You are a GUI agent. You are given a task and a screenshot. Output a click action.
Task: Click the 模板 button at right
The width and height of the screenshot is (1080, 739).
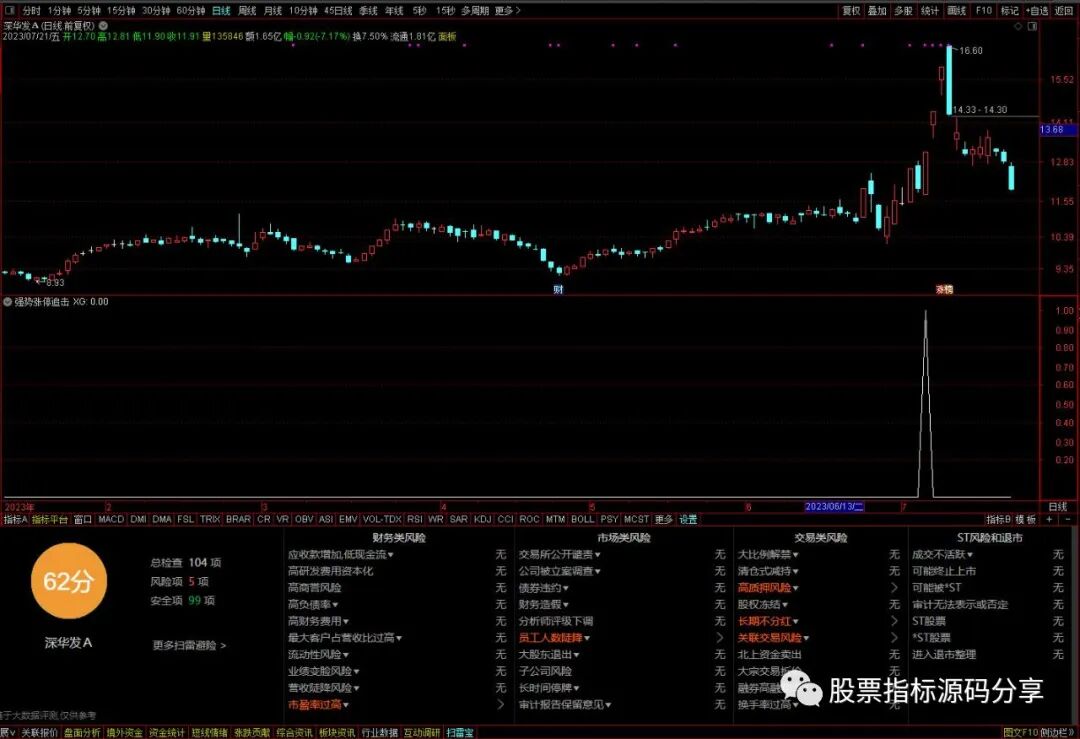point(1026,519)
